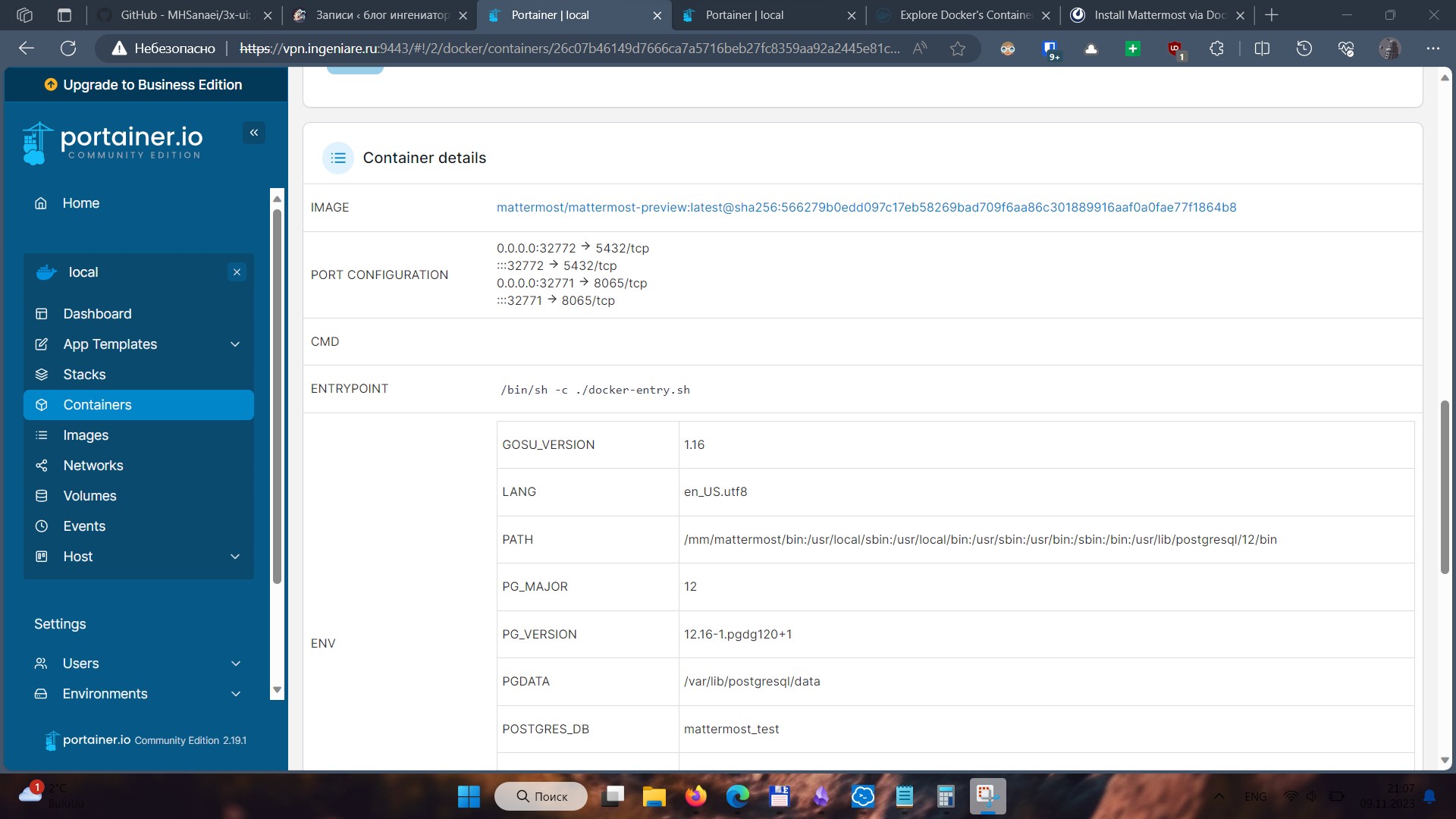Click the Dashboard icon in sidebar
1456x819 pixels.
[x=42, y=314]
